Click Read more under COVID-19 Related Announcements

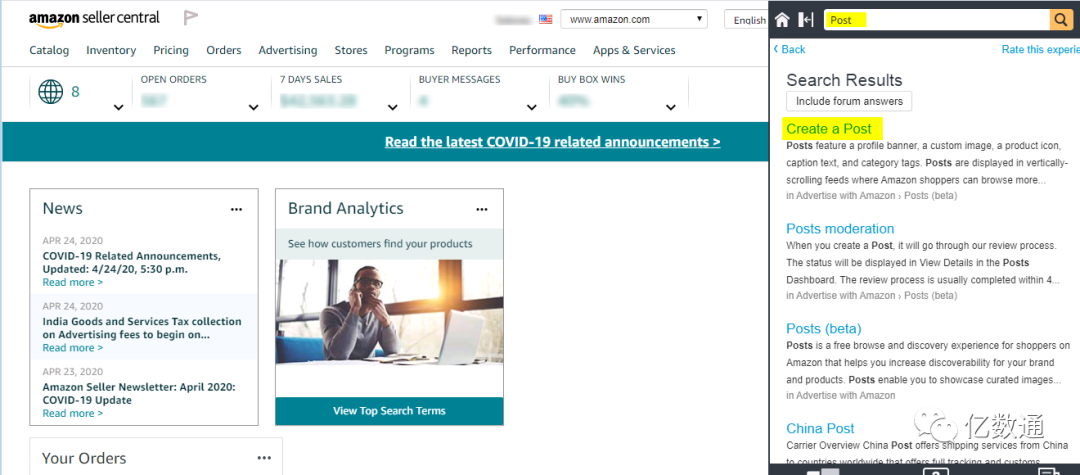73,282
